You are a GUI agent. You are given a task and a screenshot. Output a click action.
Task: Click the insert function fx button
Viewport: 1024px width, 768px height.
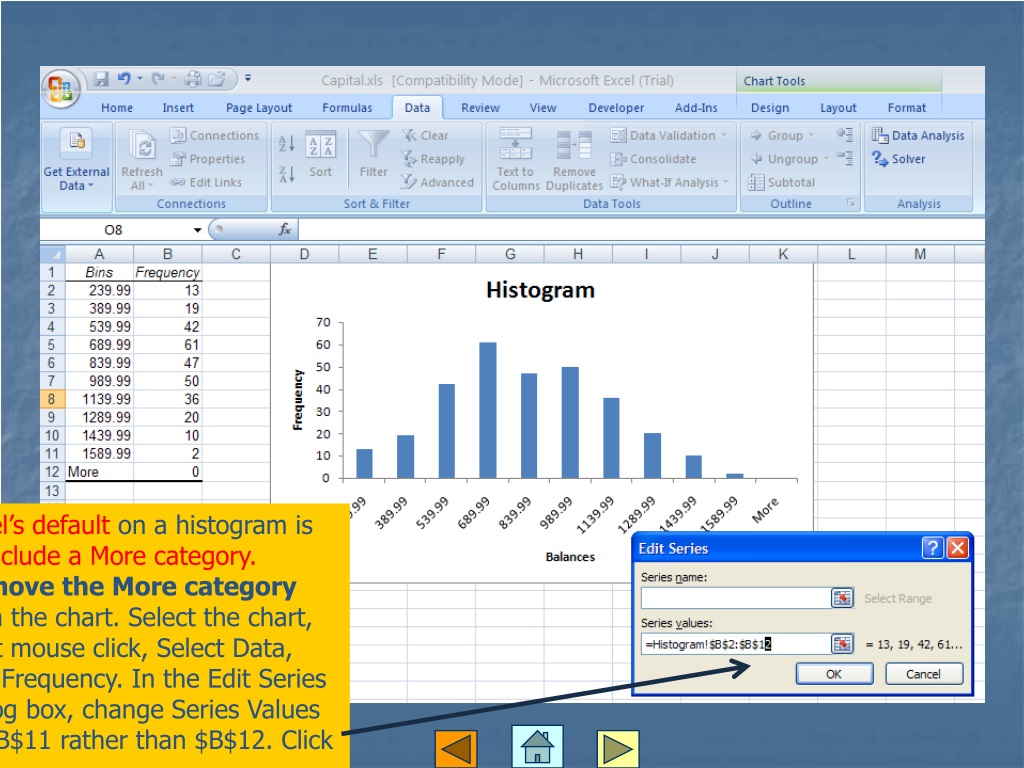coord(285,229)
